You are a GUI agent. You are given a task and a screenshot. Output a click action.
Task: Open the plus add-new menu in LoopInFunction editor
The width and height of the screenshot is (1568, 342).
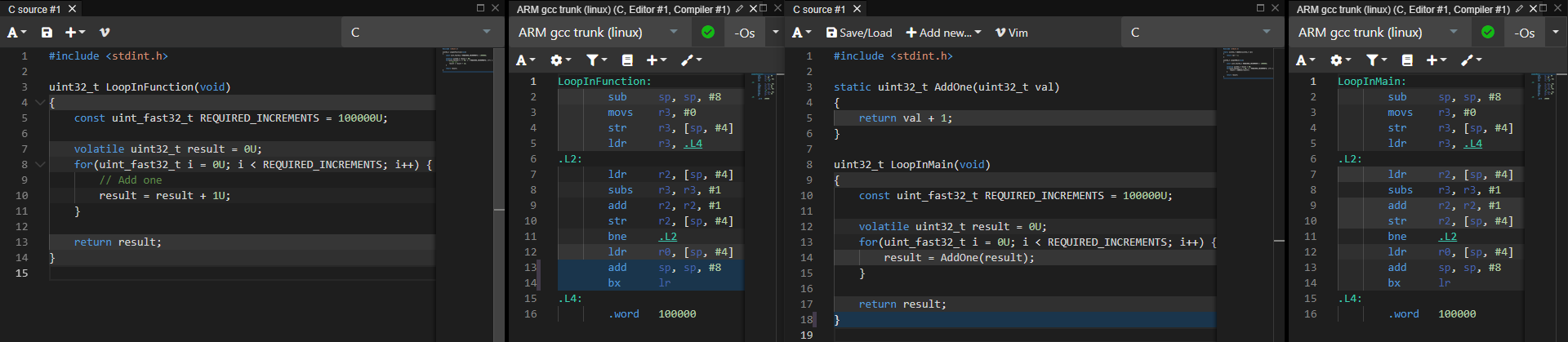pos(74,33)
